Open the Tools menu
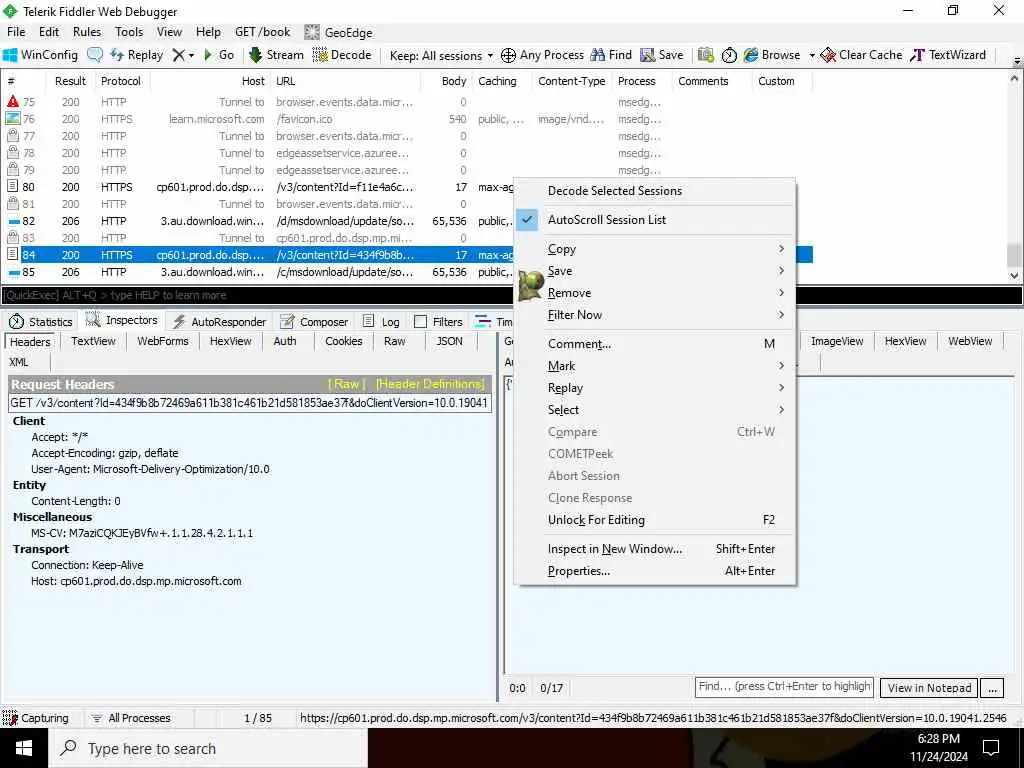Viewport: 1024px width, 768px height. pyautogui.click(x=129, y=32)
